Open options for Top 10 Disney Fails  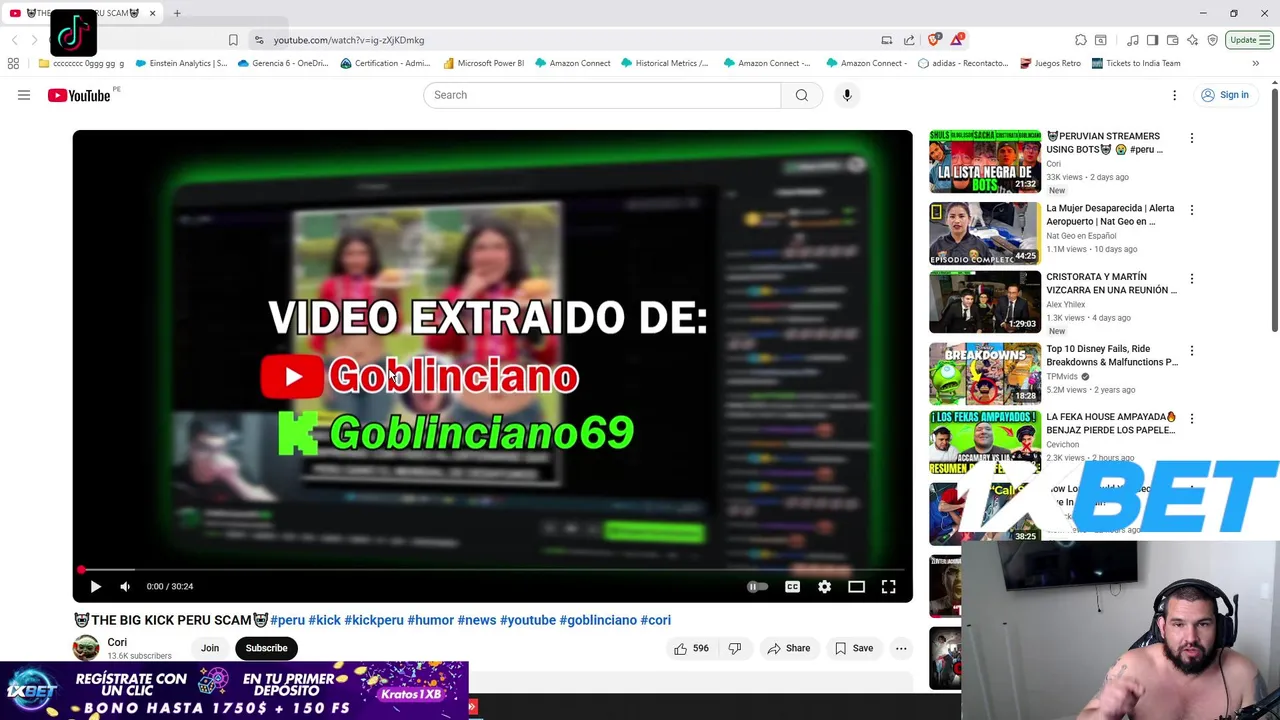(1191, 351)
